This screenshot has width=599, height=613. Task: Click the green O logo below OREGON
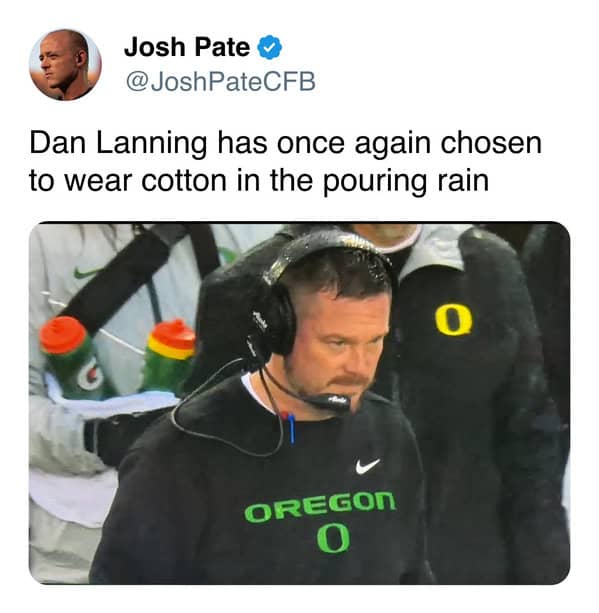coord(332,539)
